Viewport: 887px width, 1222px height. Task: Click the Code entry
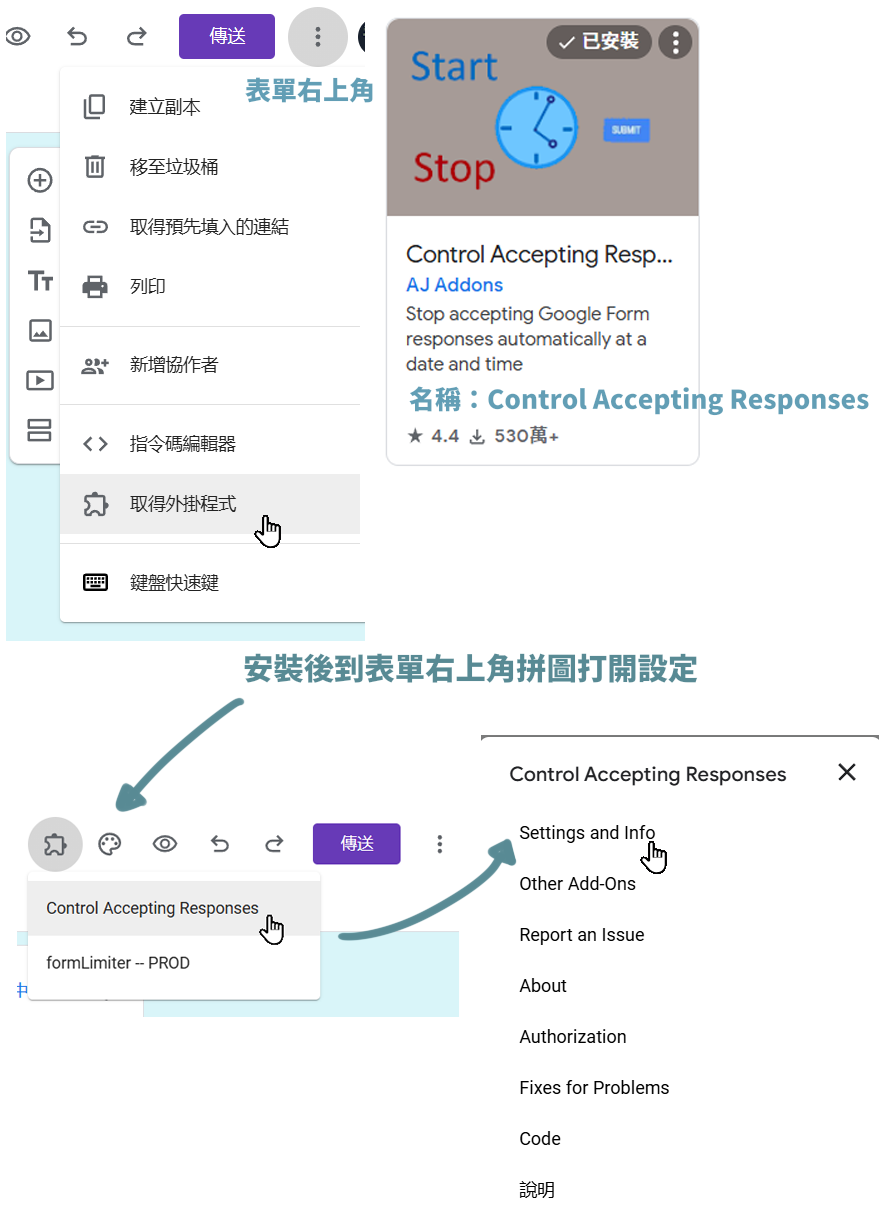click(540, 1139)
